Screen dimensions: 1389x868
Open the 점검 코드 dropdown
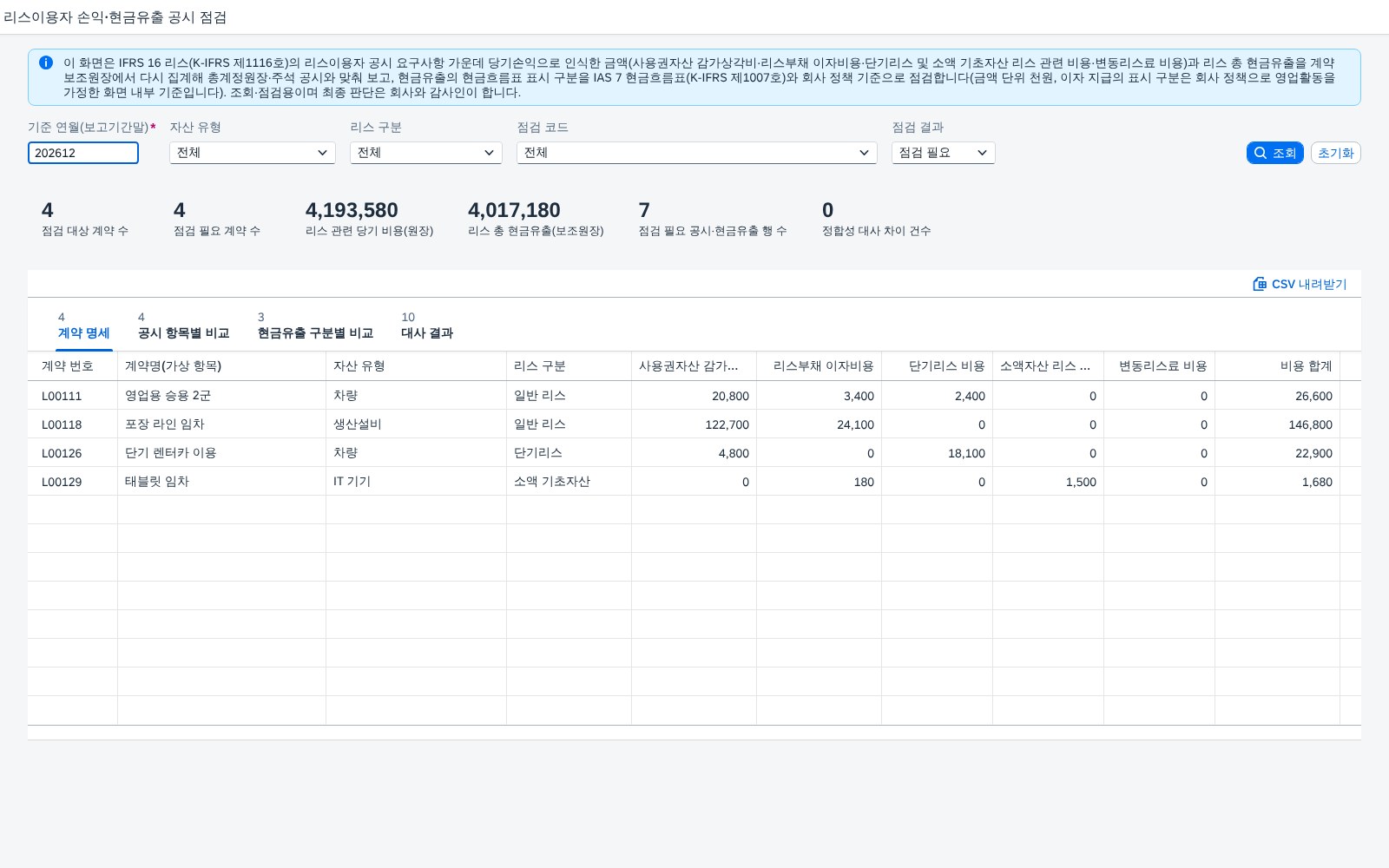click(697, 153)
